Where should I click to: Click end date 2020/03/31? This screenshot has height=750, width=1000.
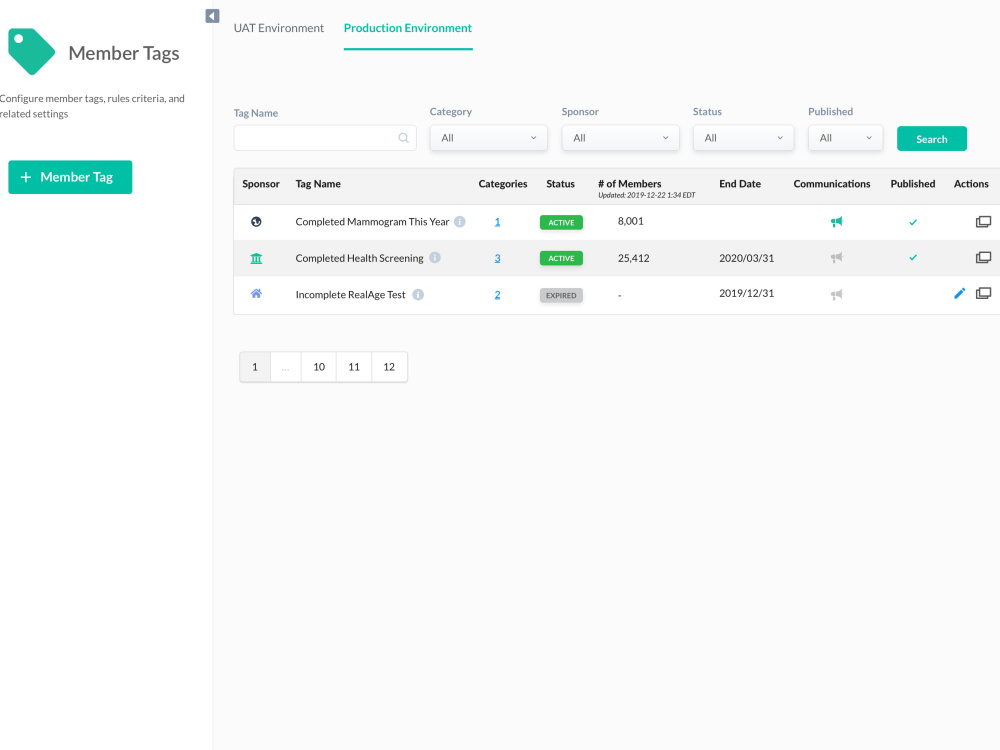pos(747,258)
